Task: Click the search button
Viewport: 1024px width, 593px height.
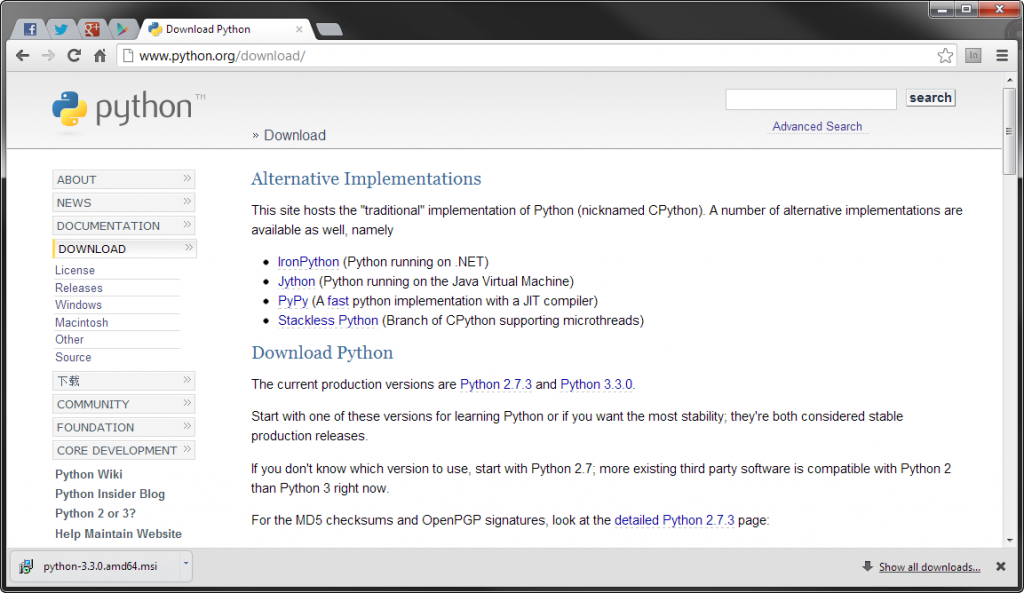Action: [x=930, y=98]
